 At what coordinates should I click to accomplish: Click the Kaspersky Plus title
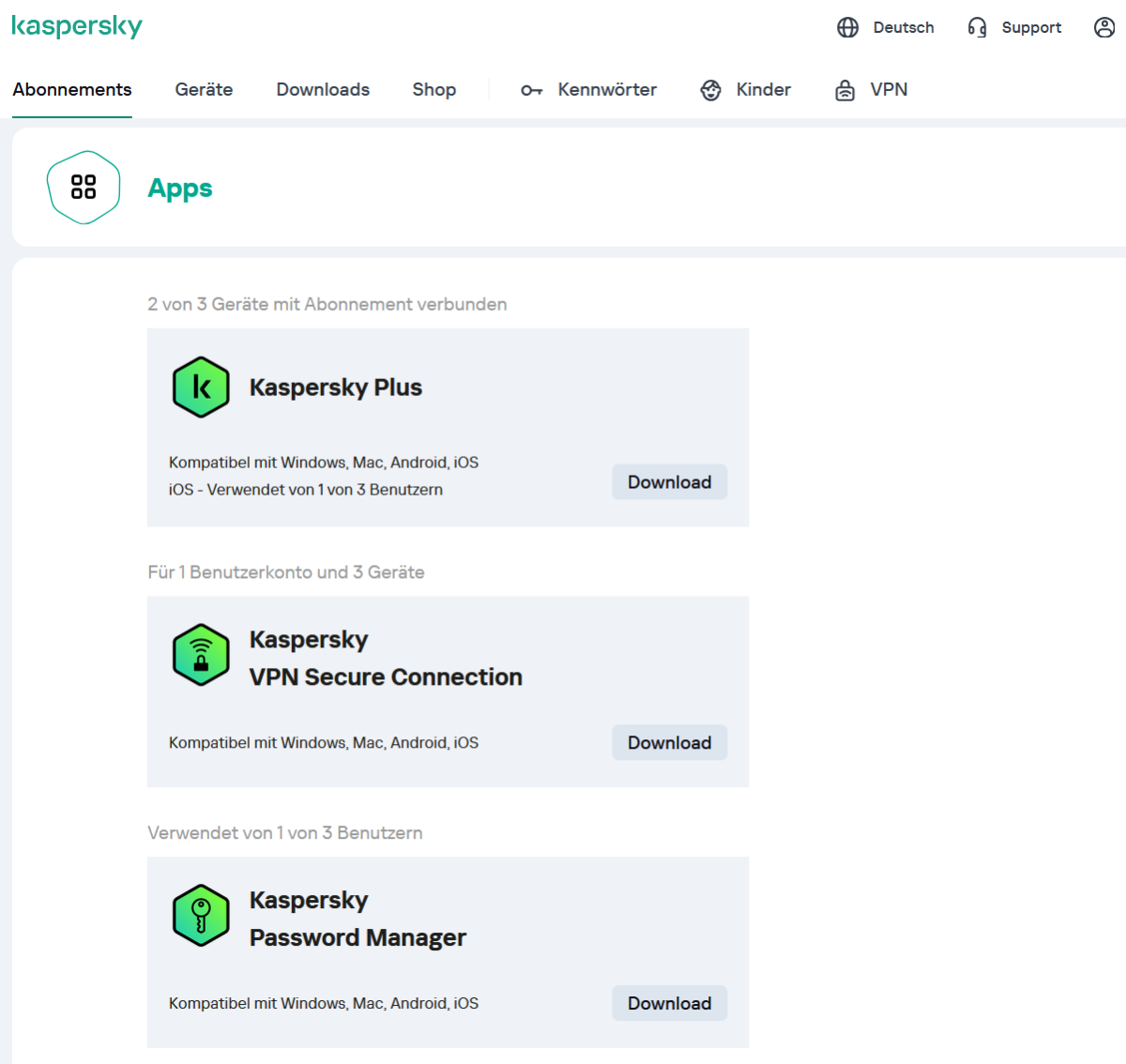coord(336,388)
